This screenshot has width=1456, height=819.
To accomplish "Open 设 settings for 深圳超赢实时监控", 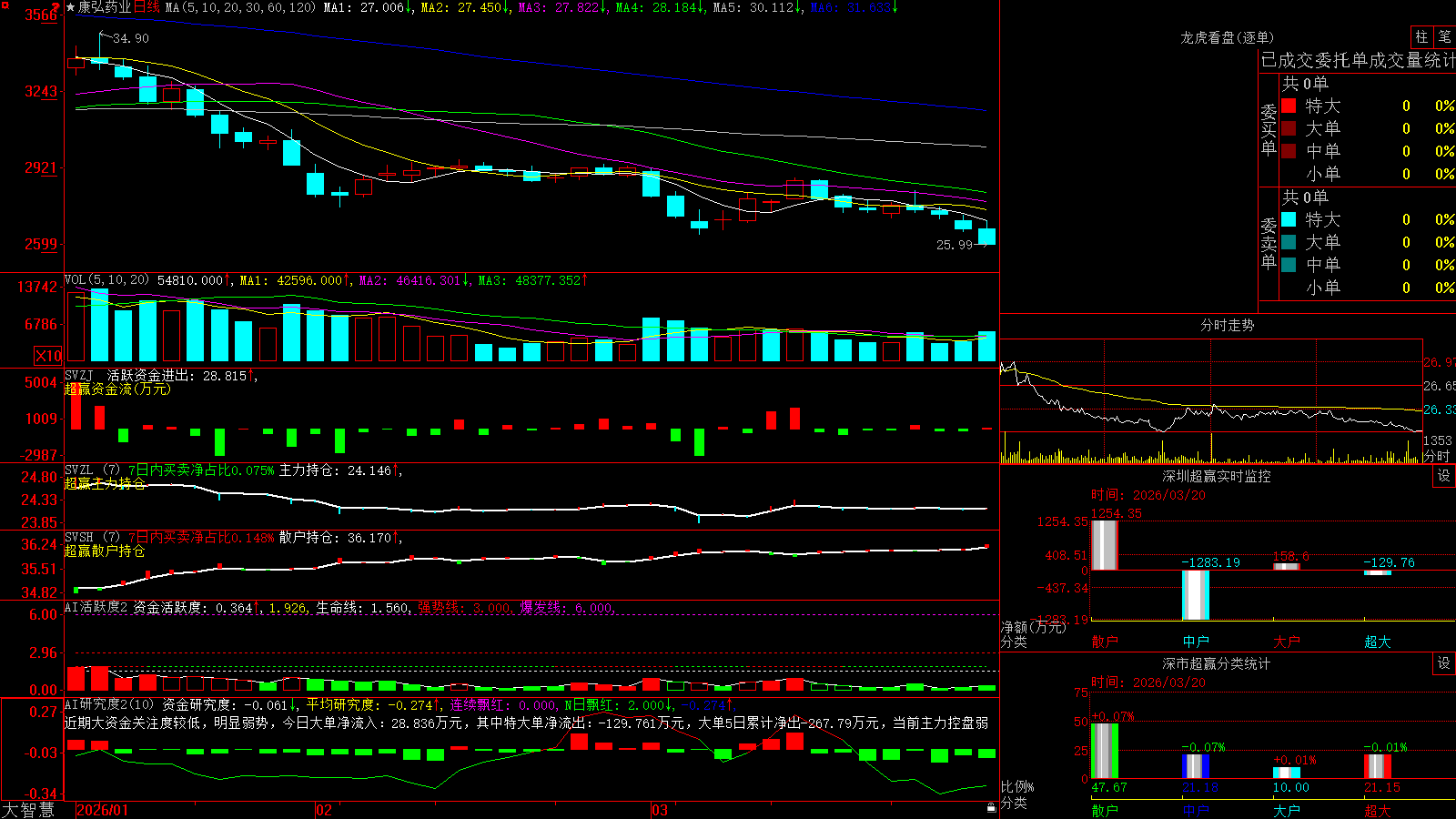I will pyautogui.click(x=1444, y=476).
